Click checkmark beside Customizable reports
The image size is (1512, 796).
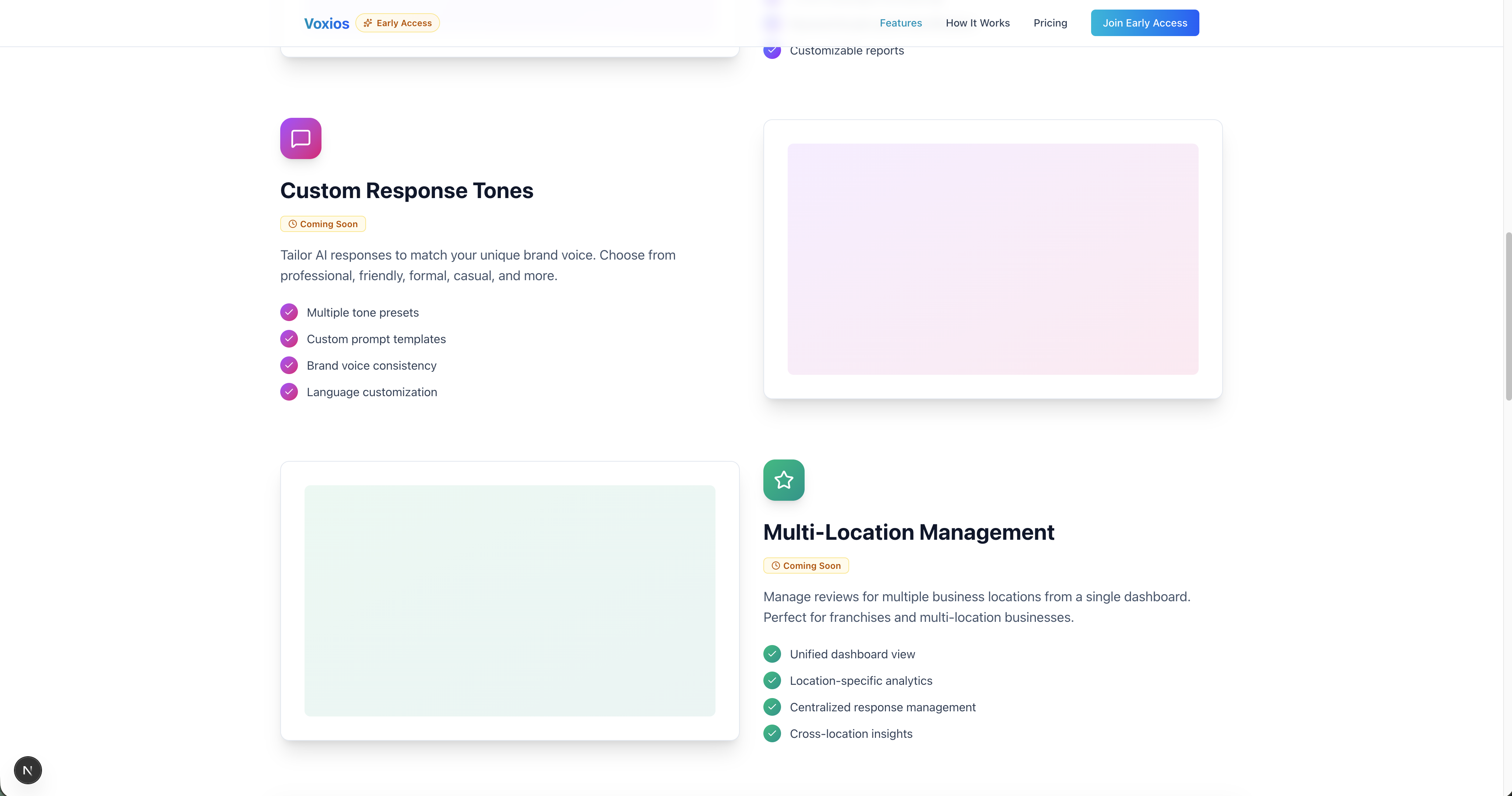(772, 51)
